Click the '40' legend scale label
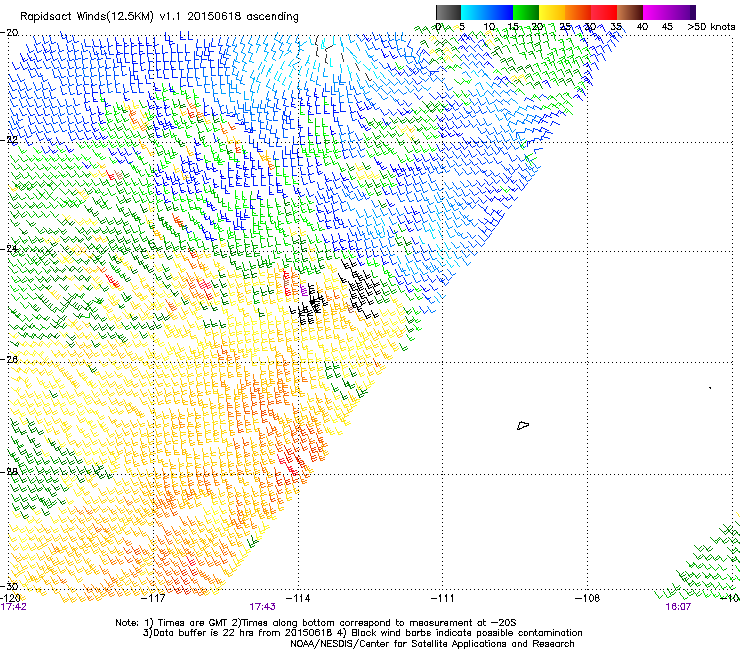The image size is (740, 650). [642, 27]
